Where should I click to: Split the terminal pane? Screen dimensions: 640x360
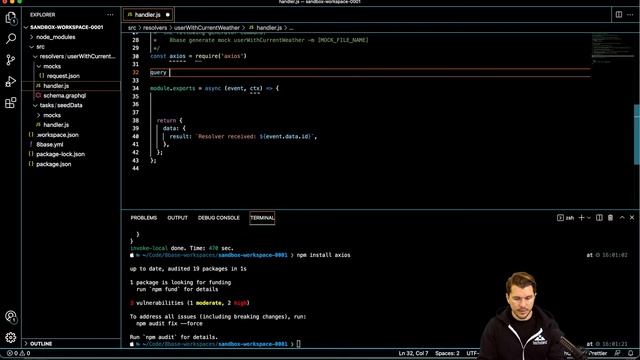pyautogui.click(x=599, y=218)
